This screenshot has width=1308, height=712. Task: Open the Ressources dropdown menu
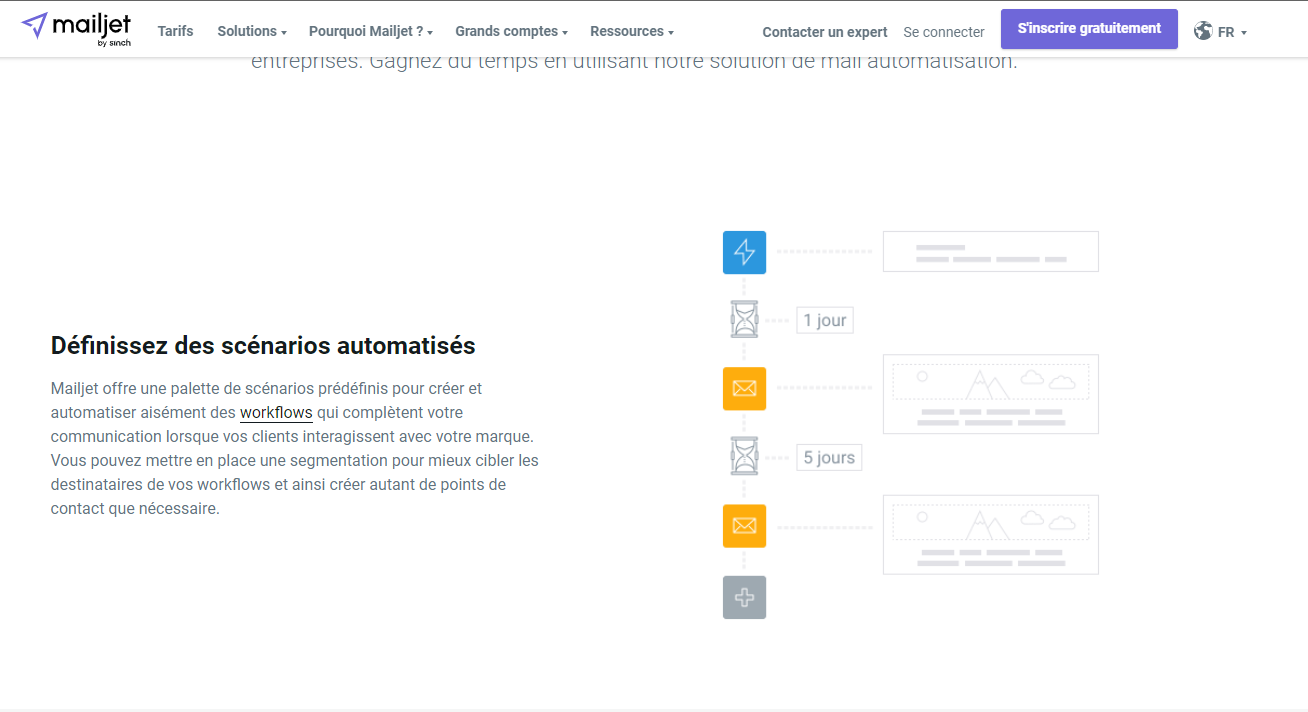[x=631, y=31]
